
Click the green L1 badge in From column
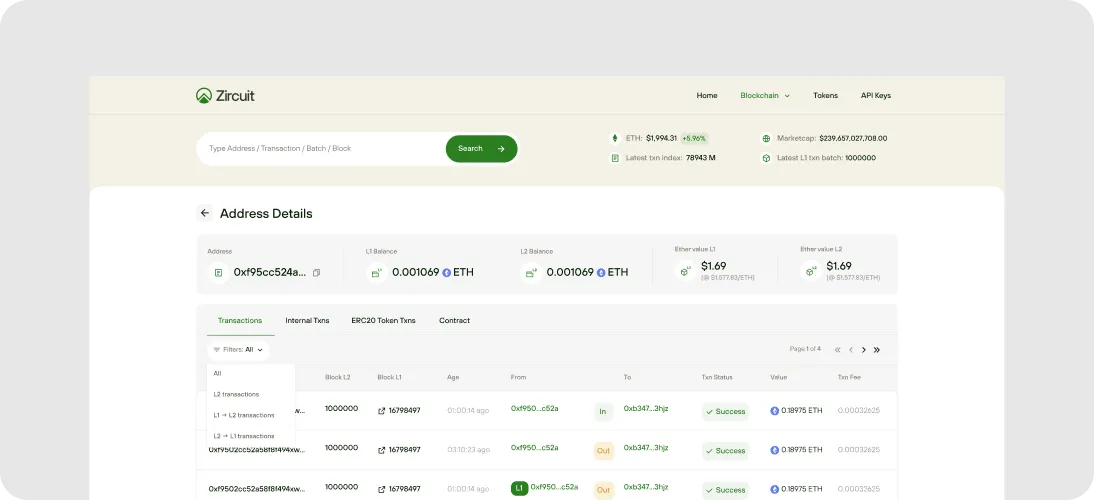pos(519,488)
